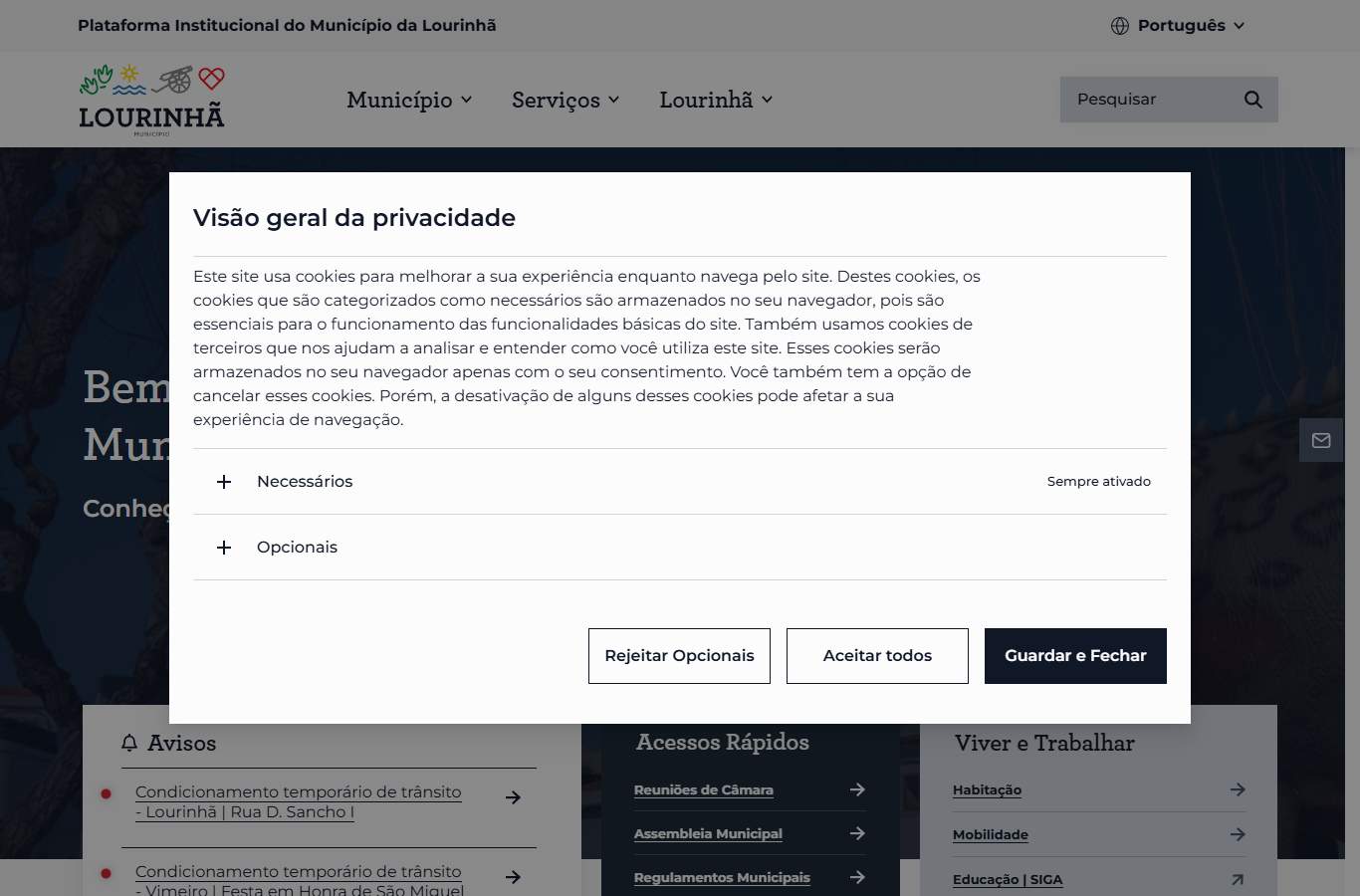Open the envelope contact icon on right edge
1360x896 pixels.
click(x=1321, y=440)
